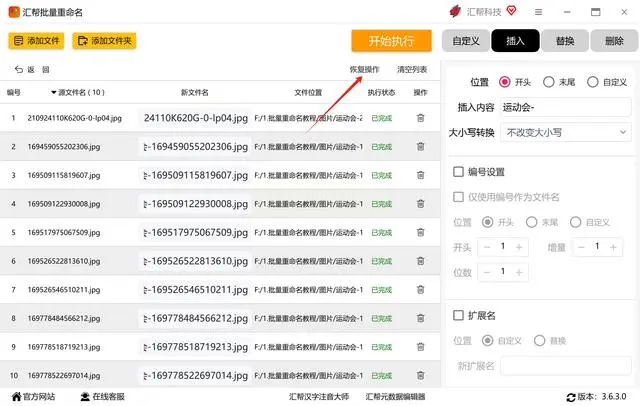Click source name 169526546510211.jpg
Image resolution: width=640 pixels, height=406 pixels.
pos(64,290)
